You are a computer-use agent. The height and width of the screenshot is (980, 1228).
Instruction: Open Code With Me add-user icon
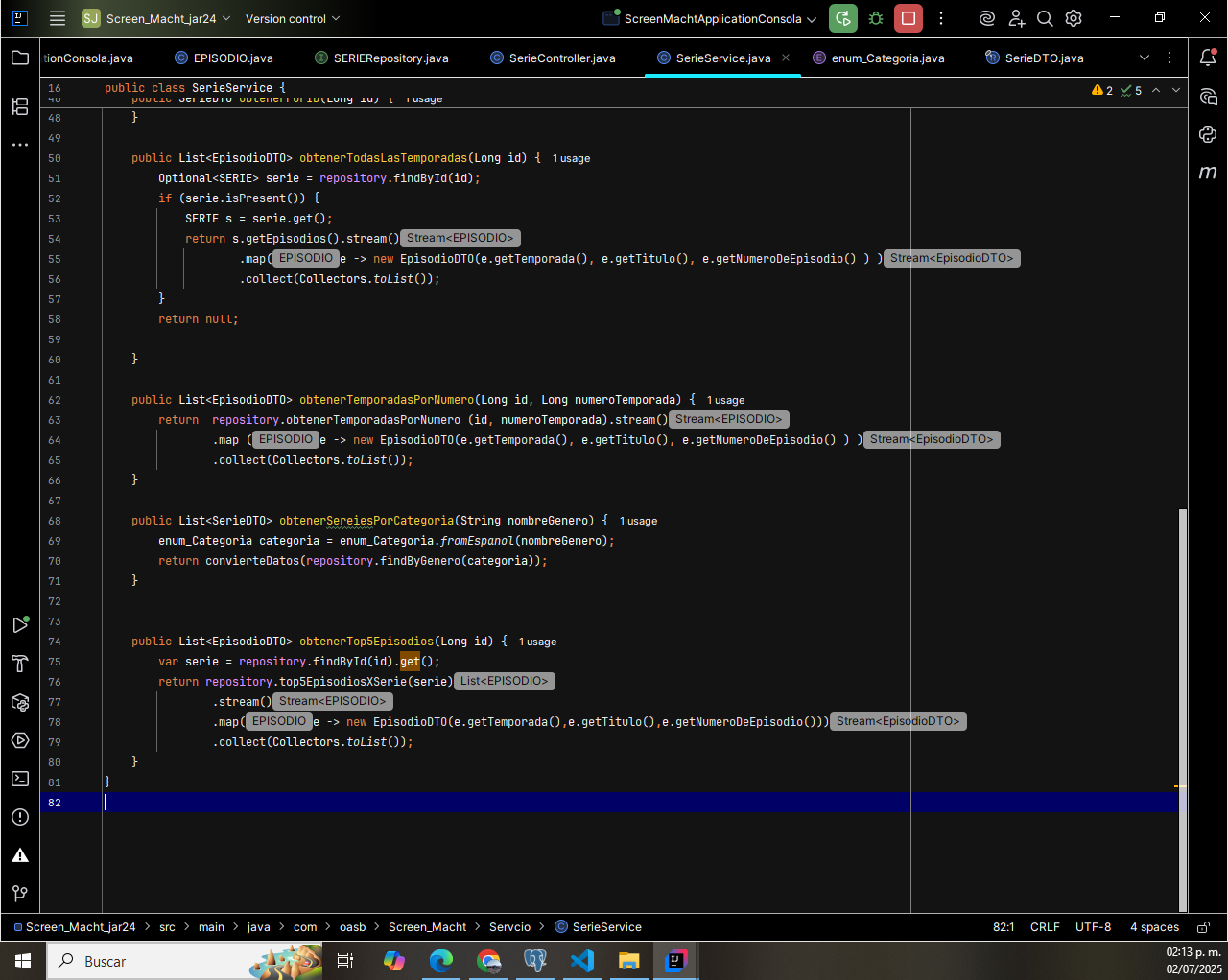pos(1017,18)
